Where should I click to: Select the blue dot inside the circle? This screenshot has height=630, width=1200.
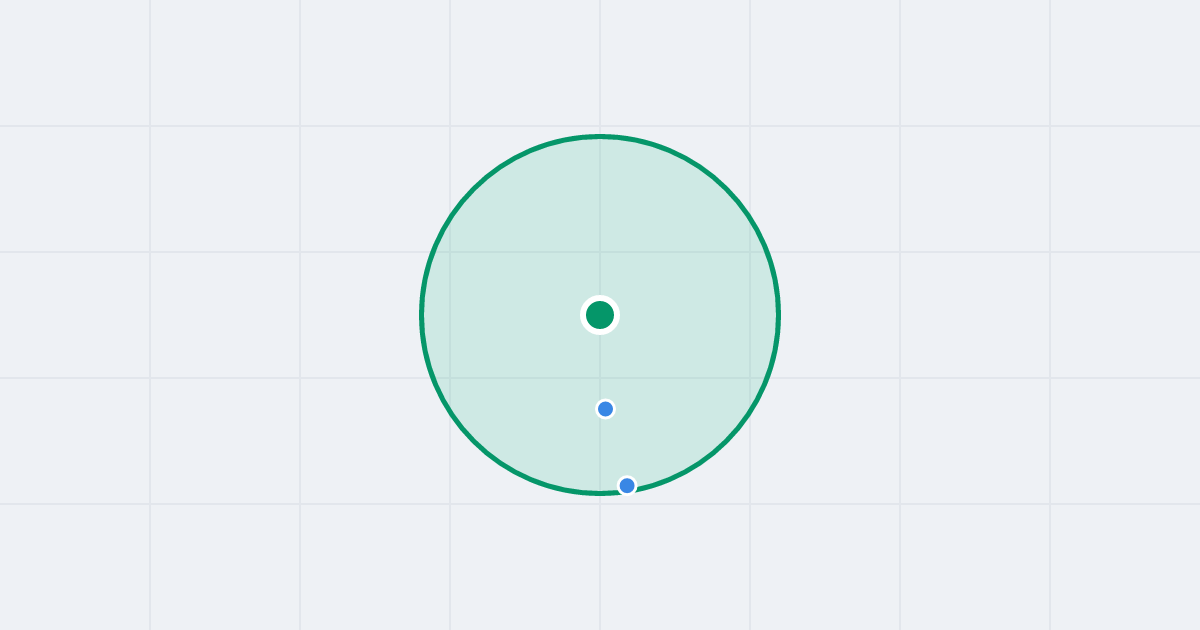point(605,409)
